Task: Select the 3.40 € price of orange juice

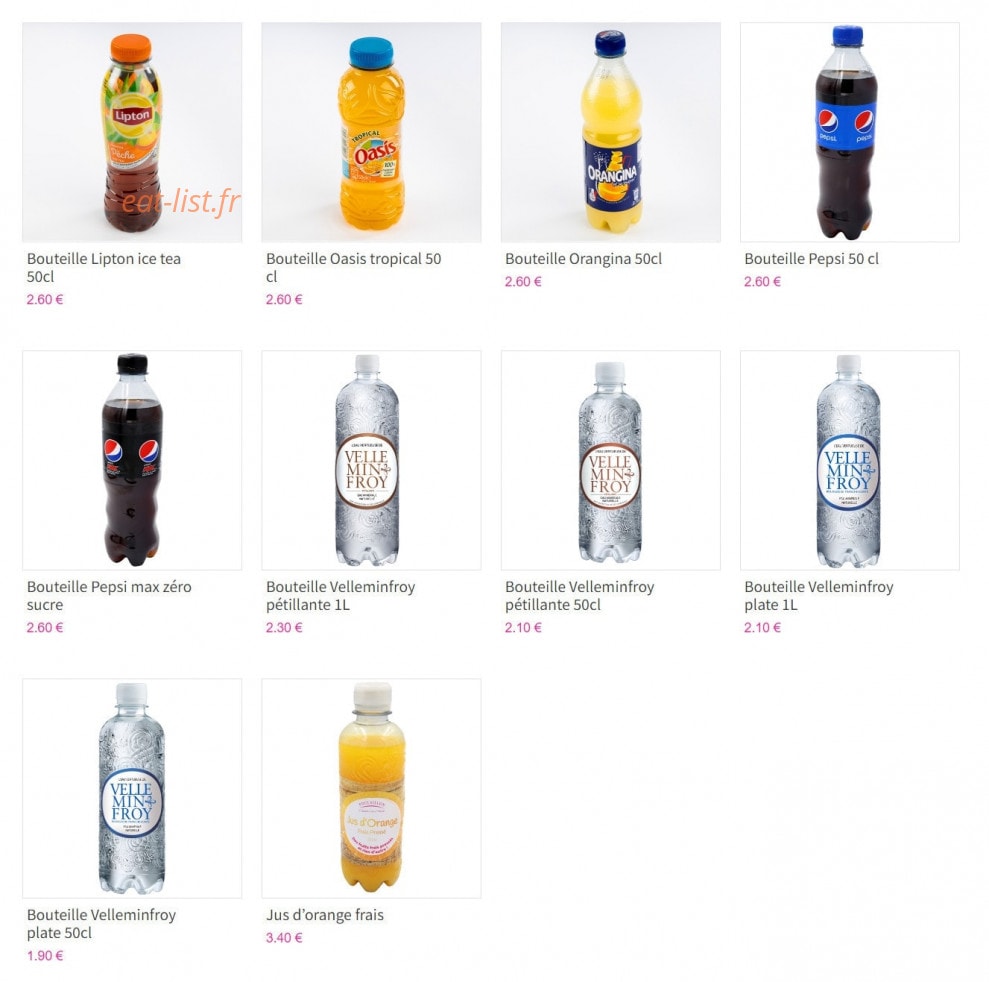Action: (284, 938)
